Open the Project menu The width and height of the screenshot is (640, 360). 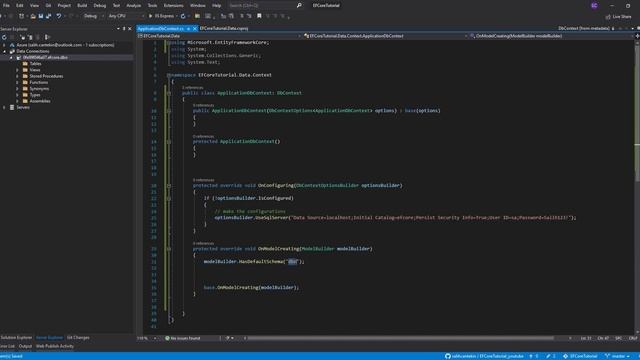pos(64,6)
